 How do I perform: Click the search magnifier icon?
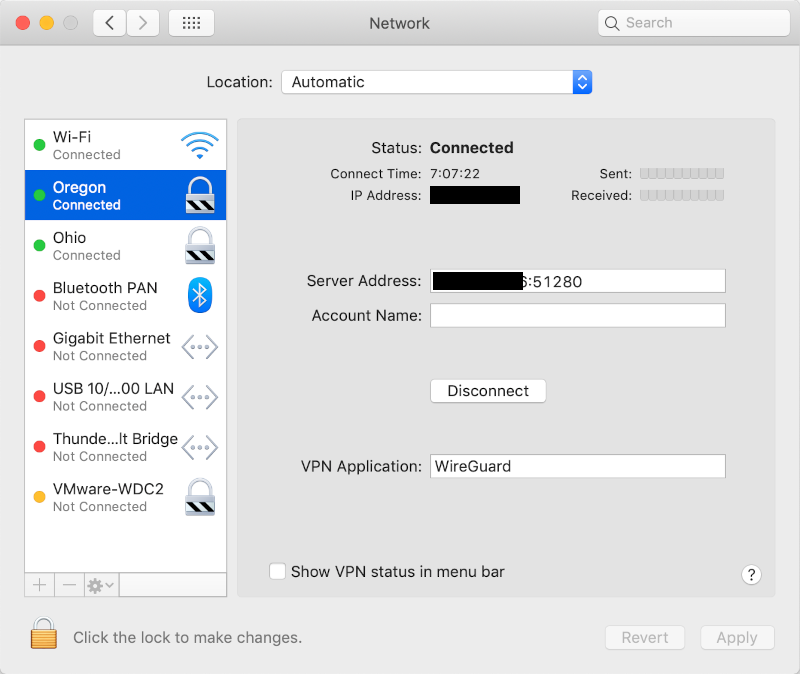click(x=612, y=23)
